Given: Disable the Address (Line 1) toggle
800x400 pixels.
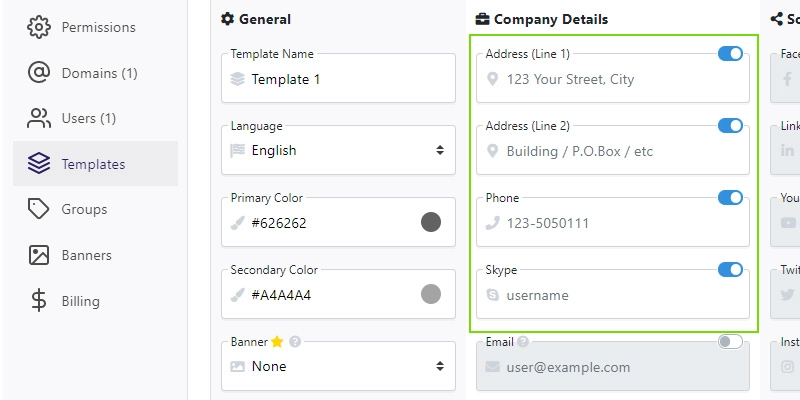Looking at the screenshot, I should pyautogui.click(x=730, y=54).
